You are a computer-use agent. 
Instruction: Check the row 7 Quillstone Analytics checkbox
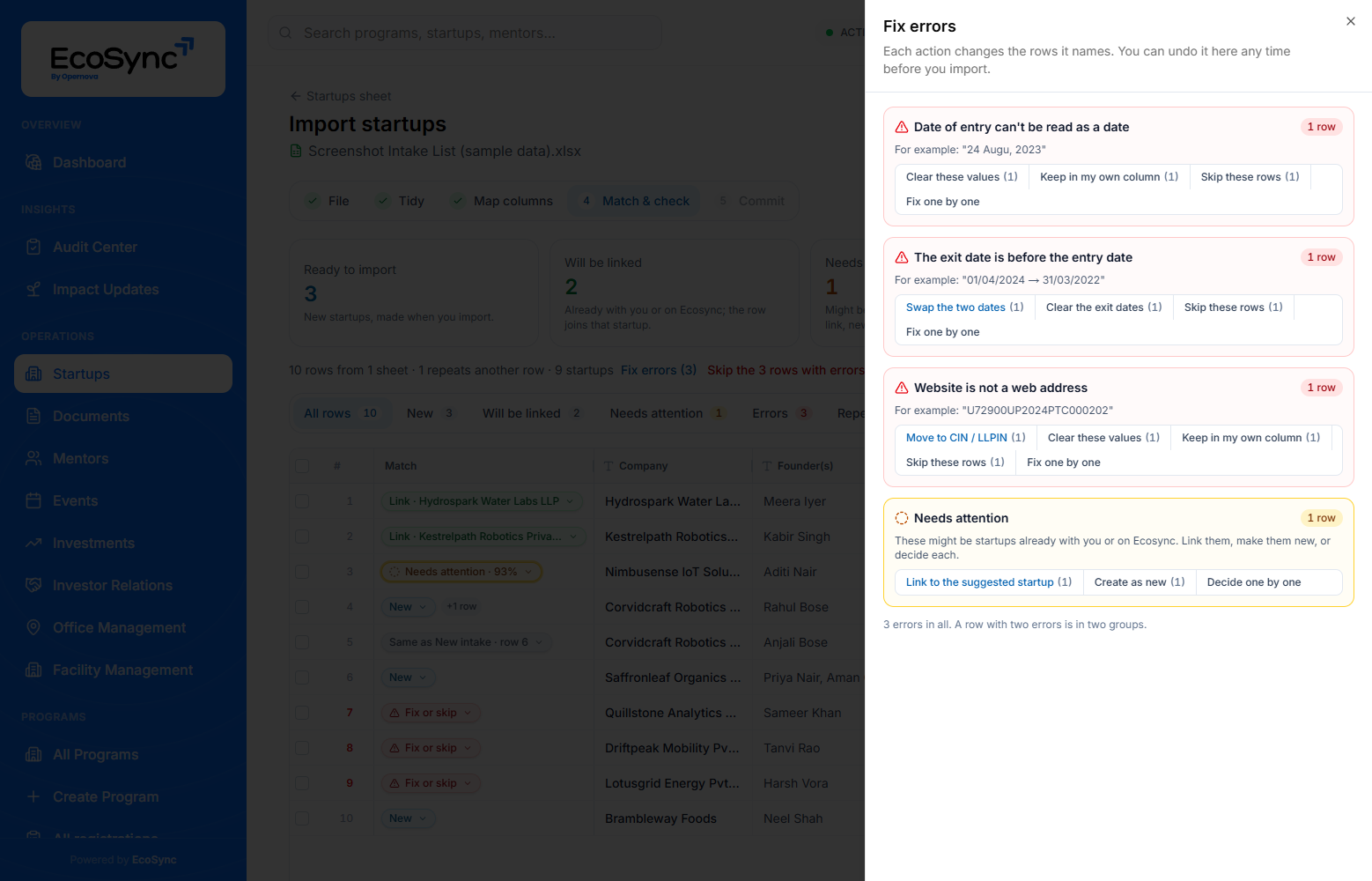[x=302, y=713]
